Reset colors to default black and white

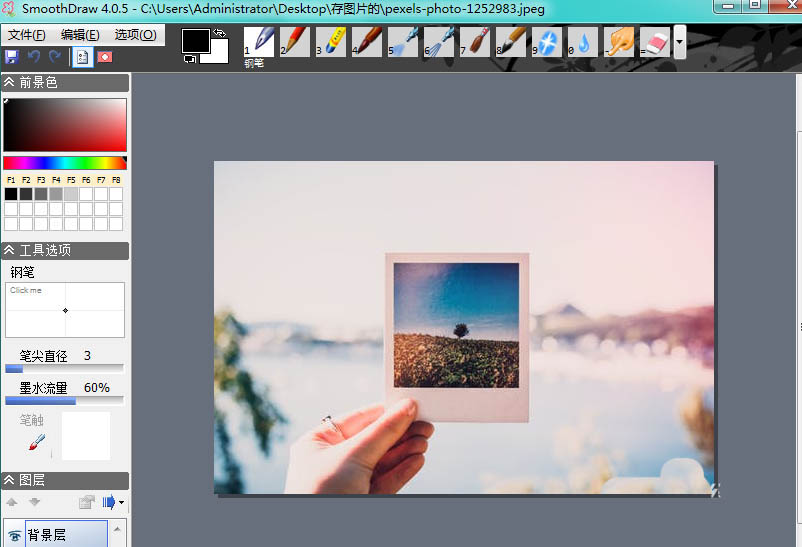[190, 59]
